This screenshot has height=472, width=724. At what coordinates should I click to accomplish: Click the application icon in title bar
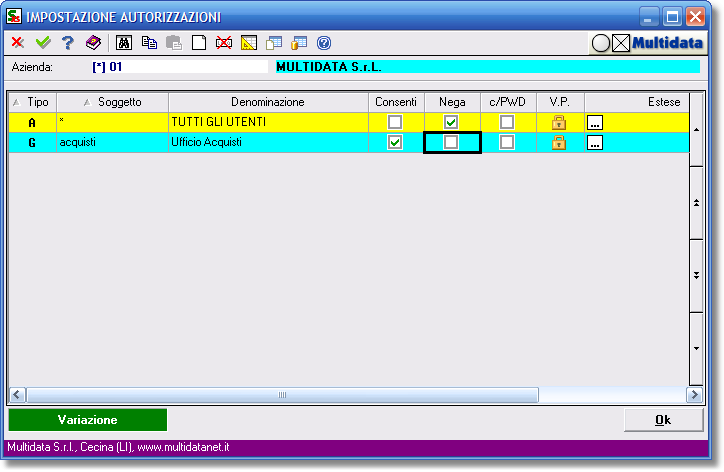click(x=13, y=16)
